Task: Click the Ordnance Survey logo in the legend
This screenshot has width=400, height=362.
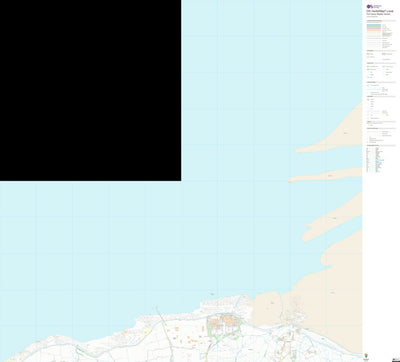Action: [374, 6]
